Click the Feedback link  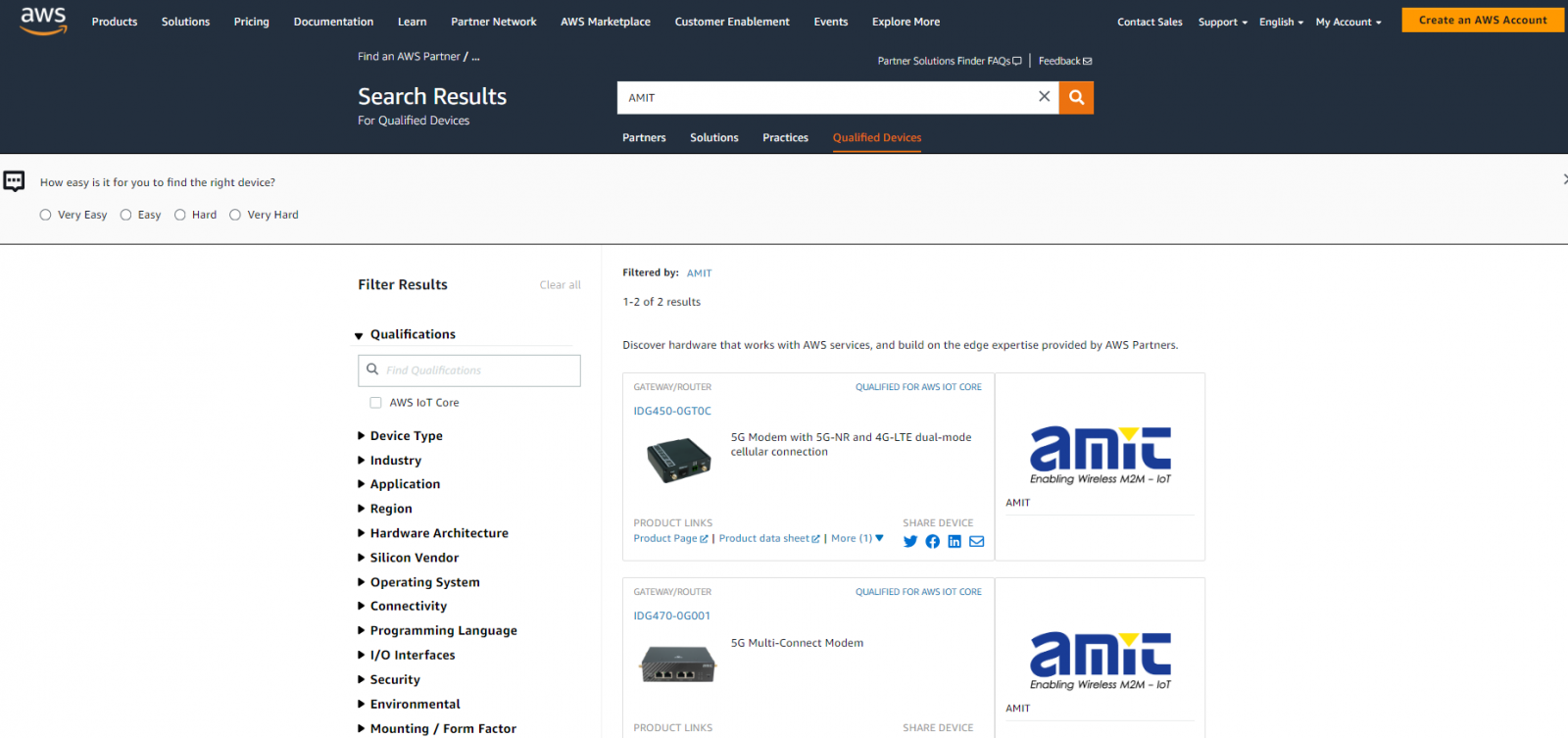tap(1065, 61)
